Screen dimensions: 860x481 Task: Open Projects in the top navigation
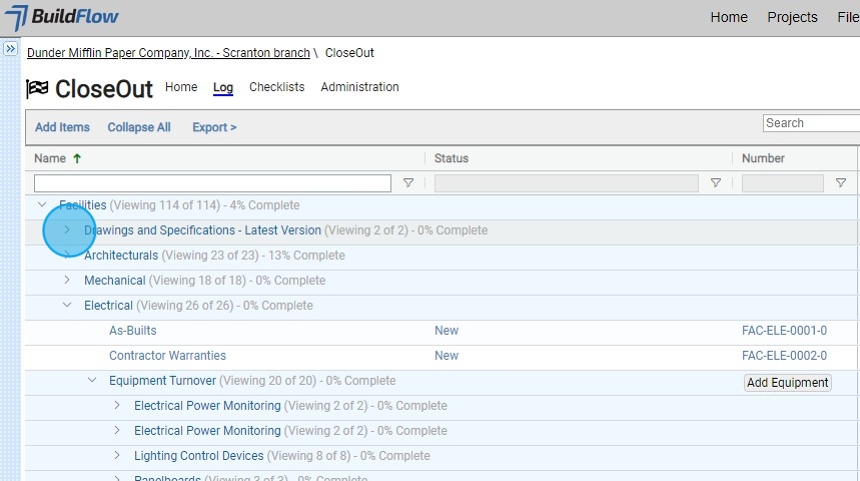[792, 17]
